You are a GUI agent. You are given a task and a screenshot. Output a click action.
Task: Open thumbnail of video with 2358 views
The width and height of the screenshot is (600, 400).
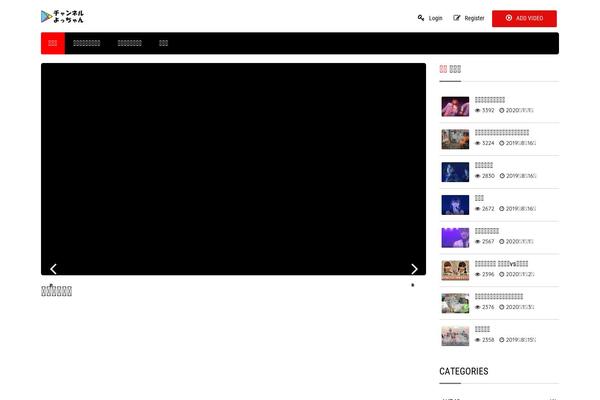point(455,336)
